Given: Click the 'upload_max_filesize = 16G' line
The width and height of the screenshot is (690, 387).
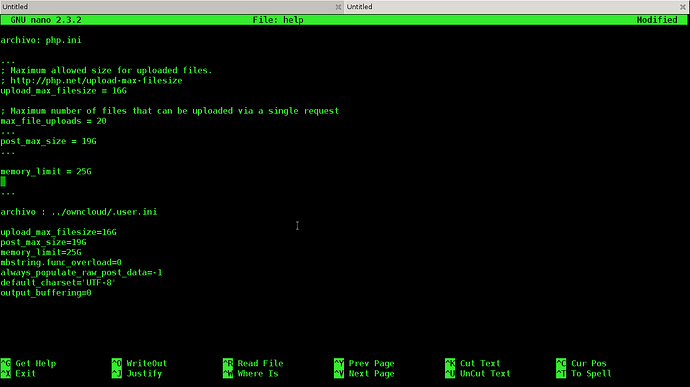Looking at the screenshot, I should click(63, 91).
